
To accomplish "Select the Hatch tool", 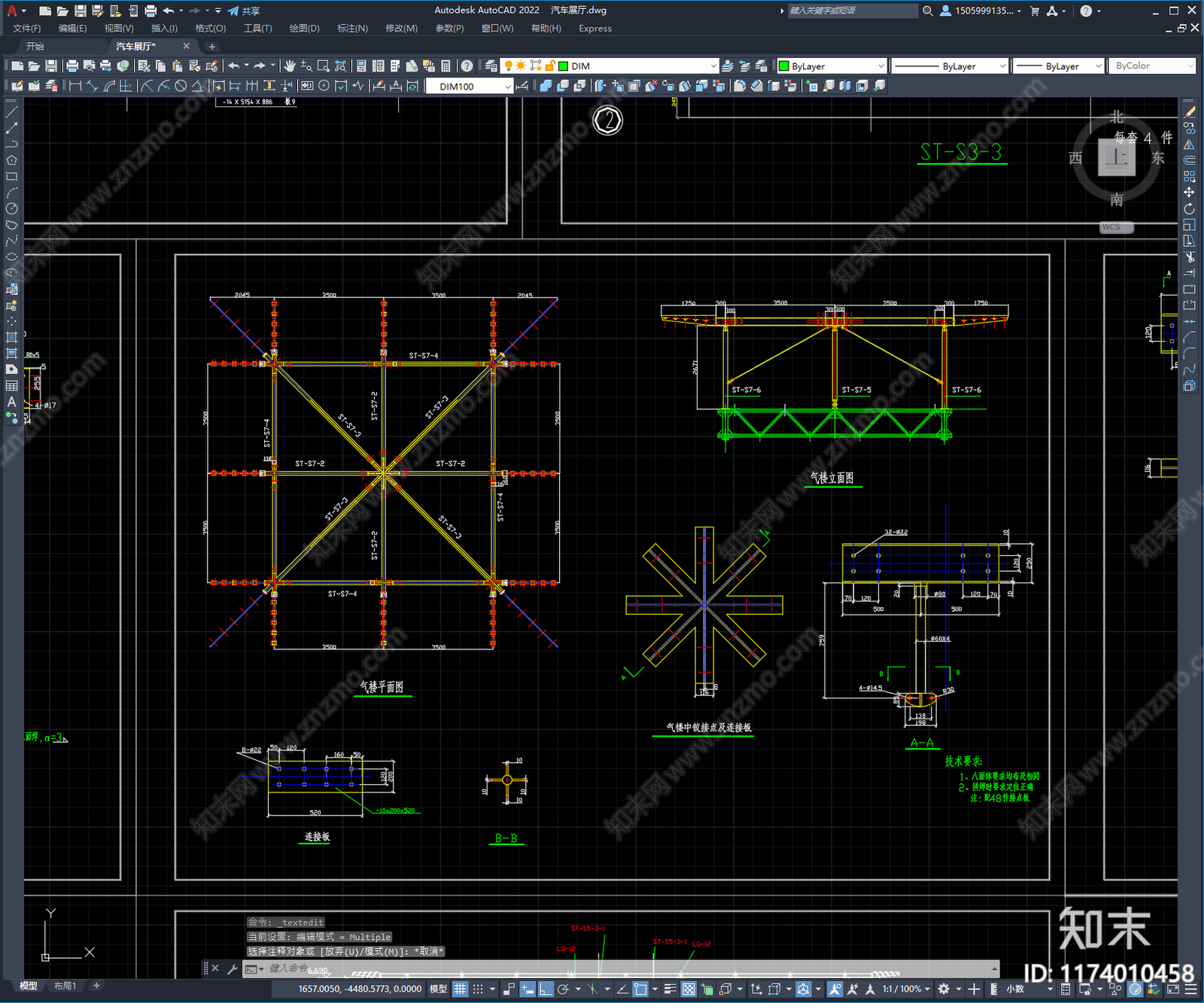I will click(11, 337).
